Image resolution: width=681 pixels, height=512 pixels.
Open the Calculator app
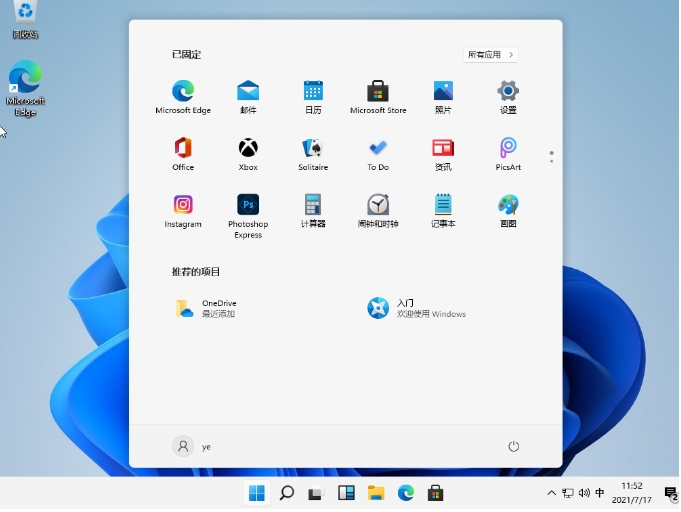313,206
